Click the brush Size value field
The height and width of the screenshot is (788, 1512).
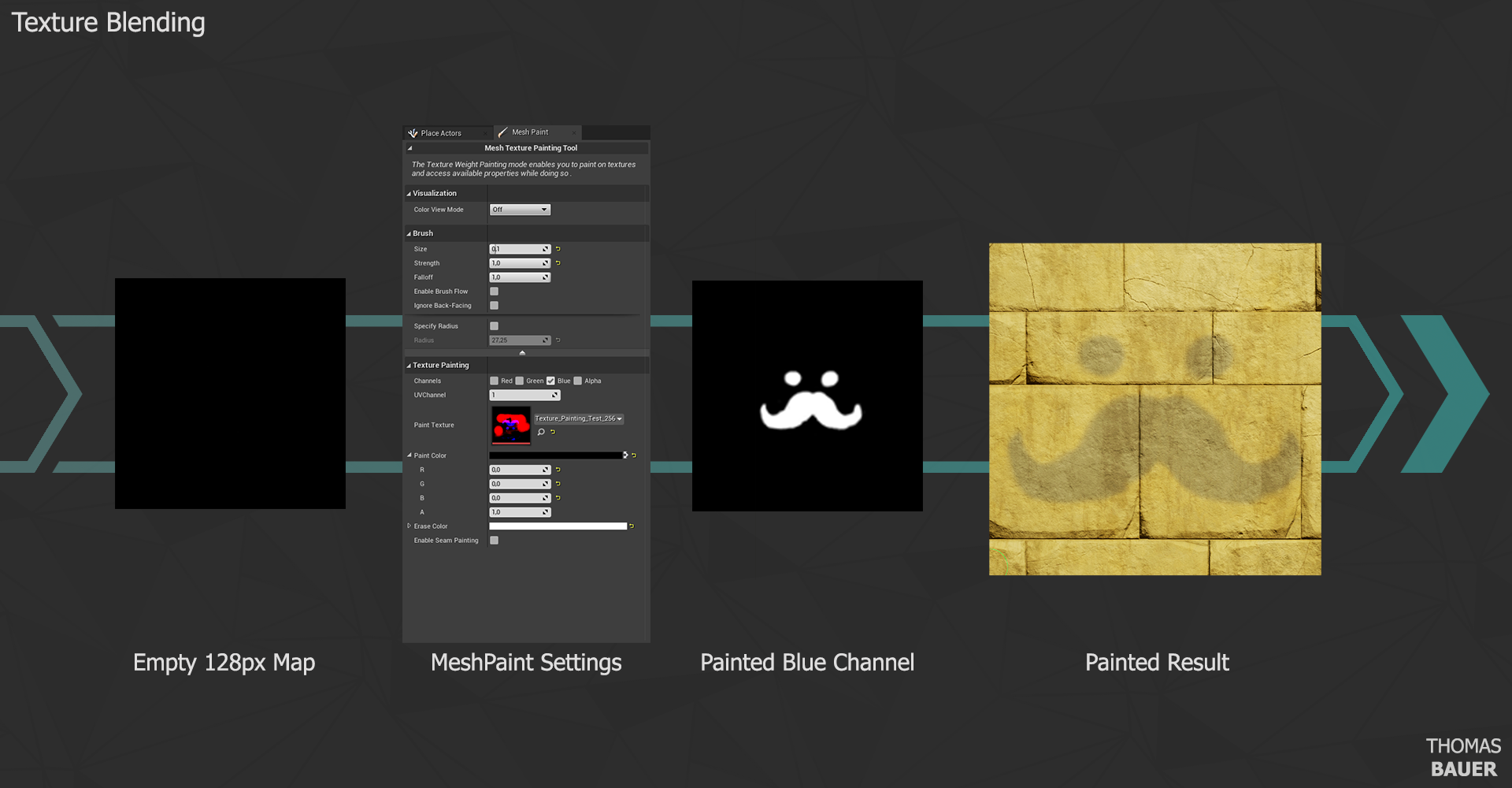(520, 249)
